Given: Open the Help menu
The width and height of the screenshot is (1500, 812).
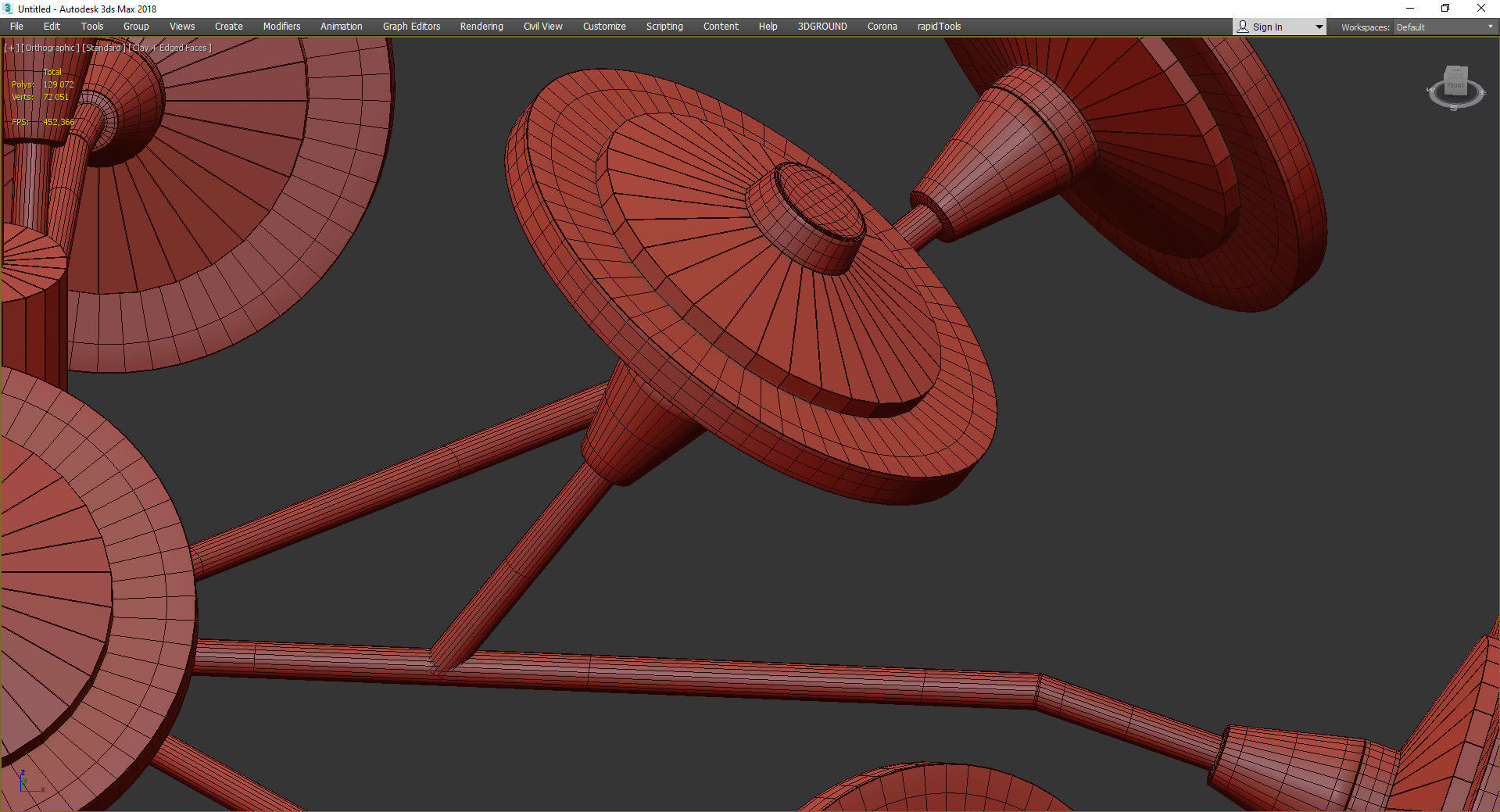Looking at the screenshot, I should pyautogui.click(x=768, y=27).
